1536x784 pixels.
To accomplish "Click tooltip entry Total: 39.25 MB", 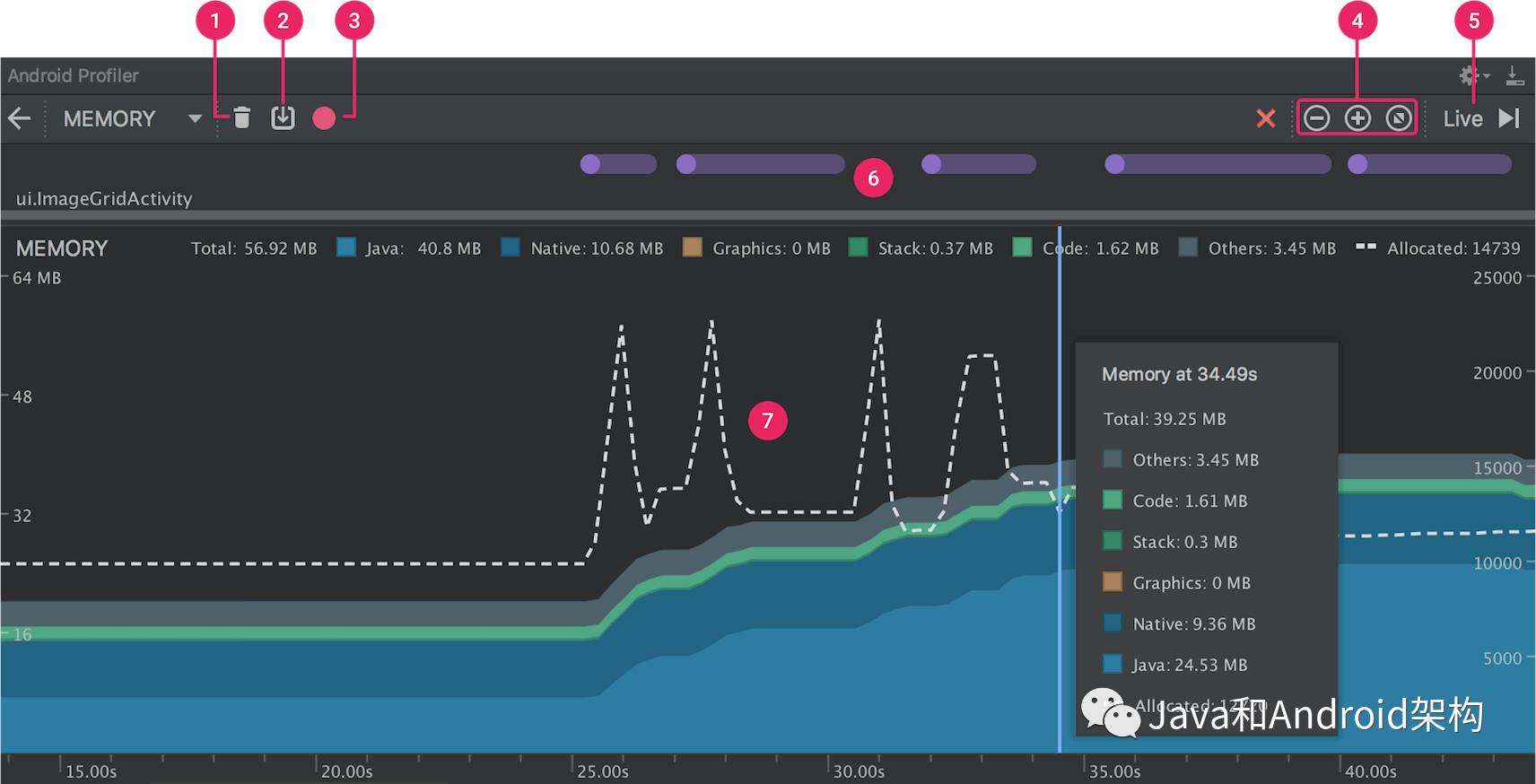I will pyautogui.click(x=1165, y=419).
